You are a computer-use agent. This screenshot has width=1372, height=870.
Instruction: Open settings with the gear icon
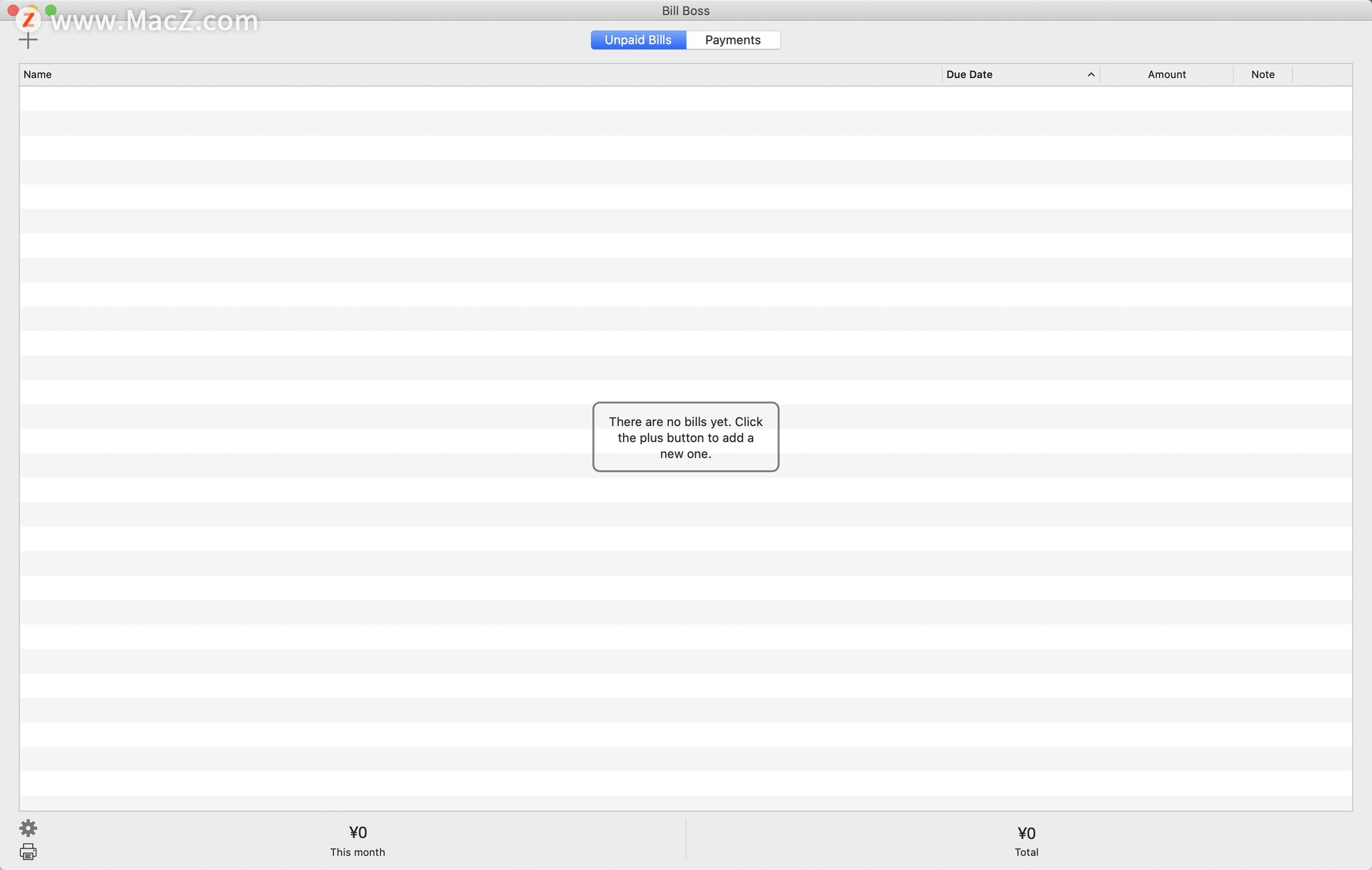[28, 828]
